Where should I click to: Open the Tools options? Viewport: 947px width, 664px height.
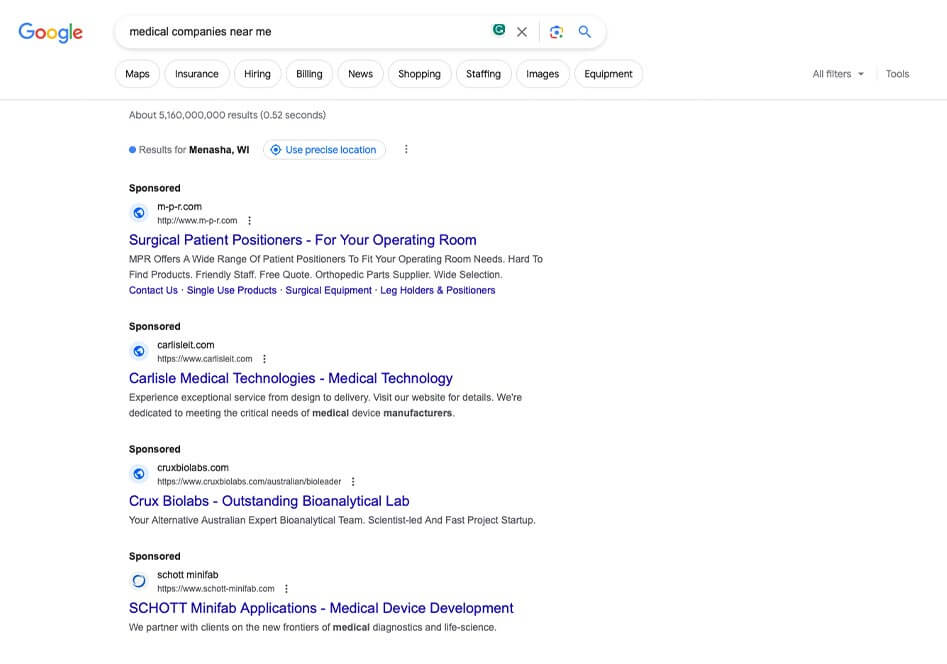coord(897,74)
